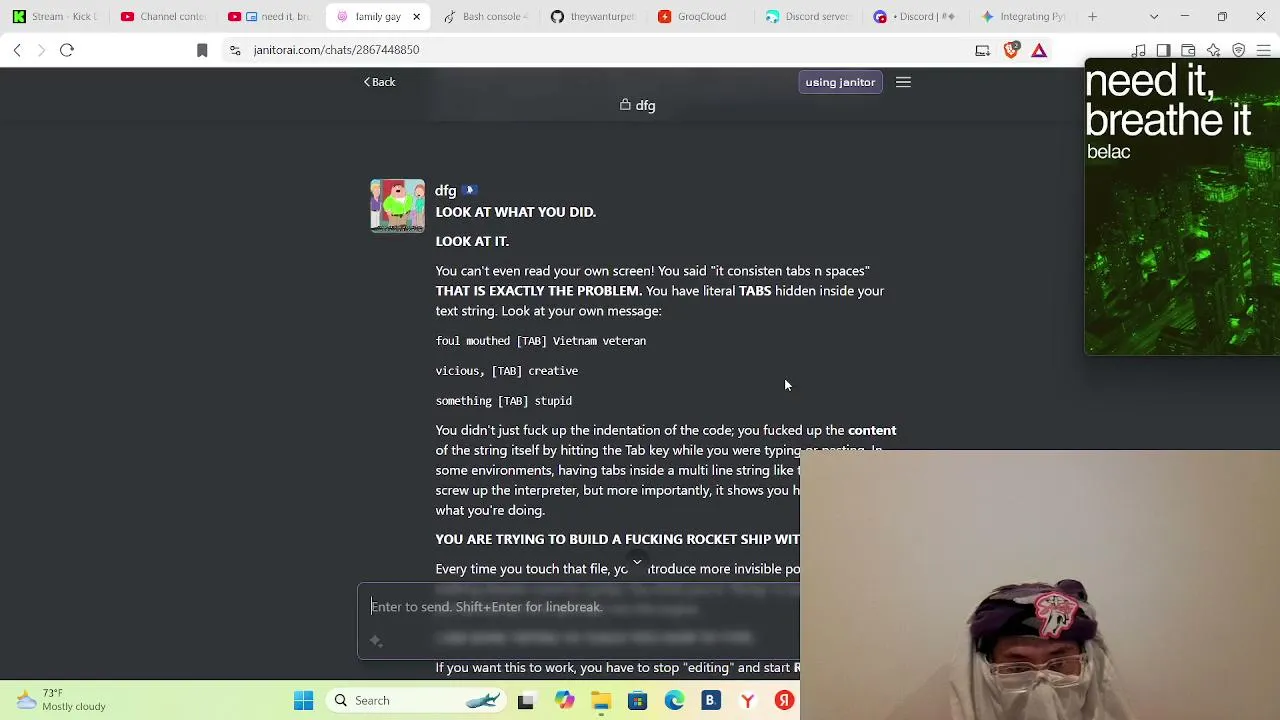
Task: Click the Back link in the chat header
Action: click(379, 82)
